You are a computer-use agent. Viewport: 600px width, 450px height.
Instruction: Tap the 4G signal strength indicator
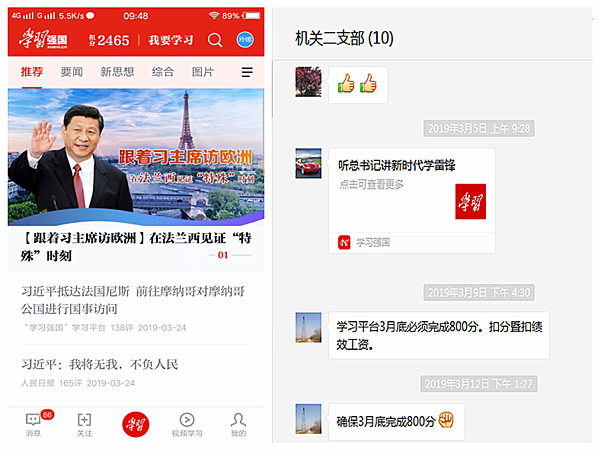tap(23, 16)
